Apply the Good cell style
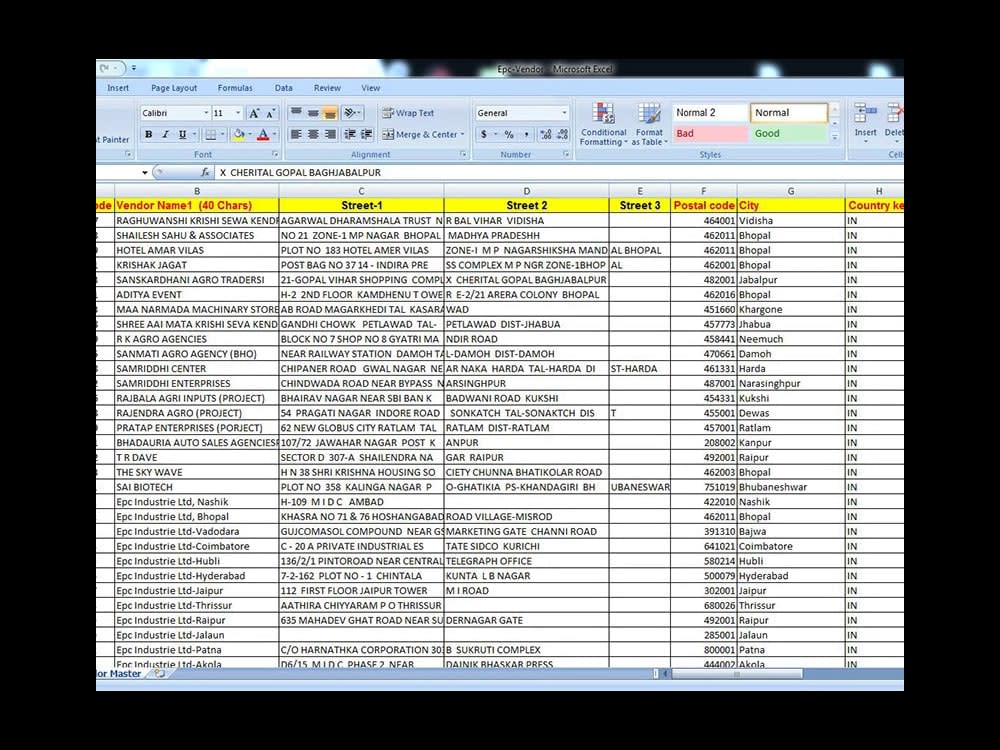The width and height of the screenshot is (1000, 750). click(790, 133)
